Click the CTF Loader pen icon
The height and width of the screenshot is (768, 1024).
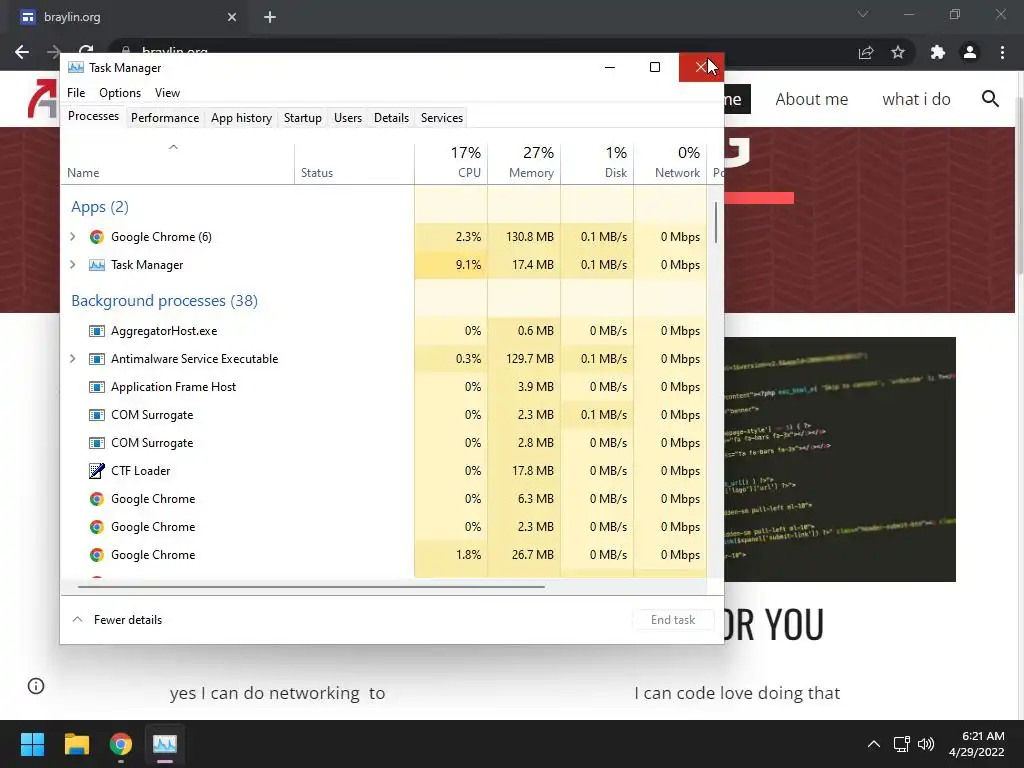pos(97,471)
